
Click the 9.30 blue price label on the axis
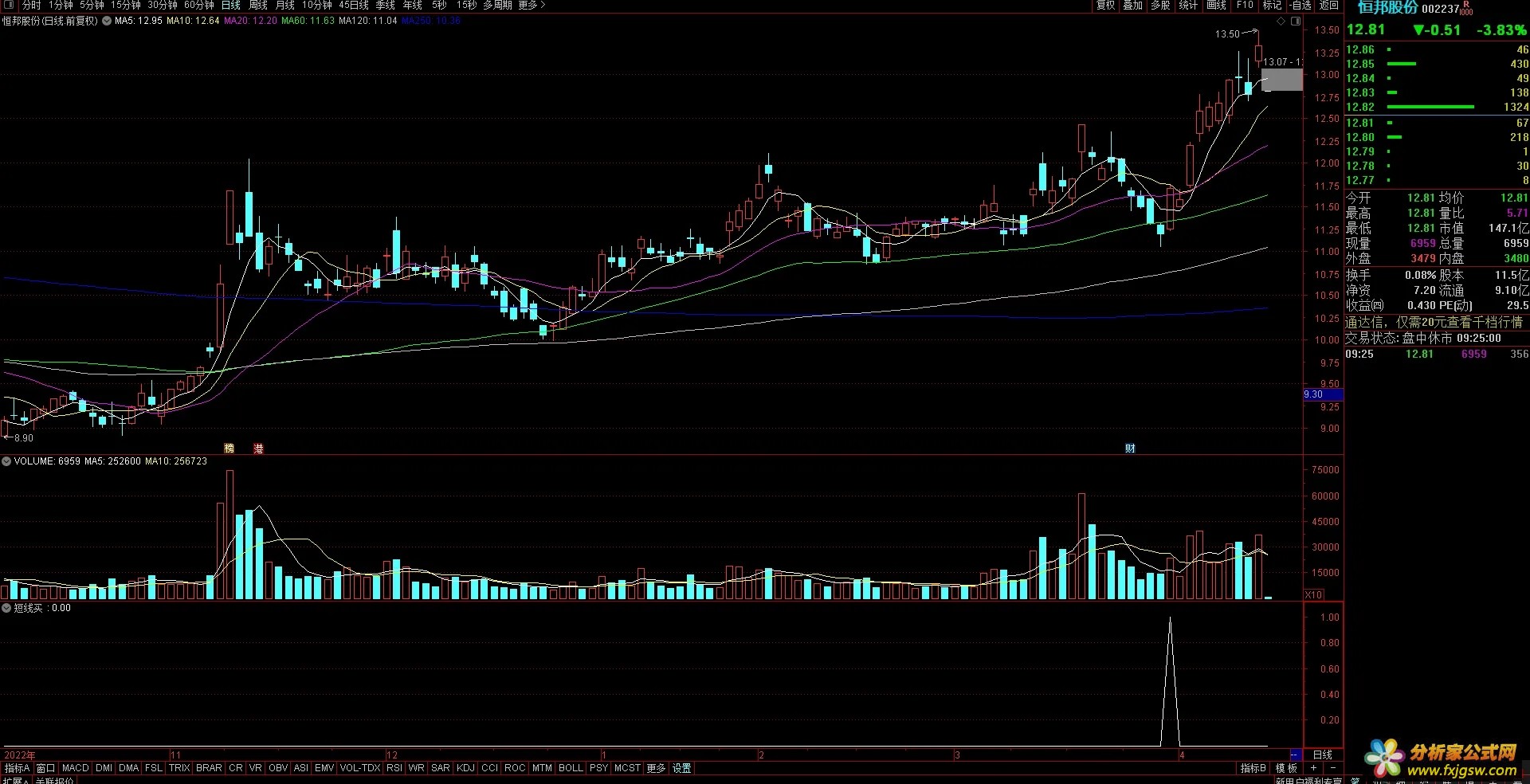pyautogui.click(x=1323, y=394)
